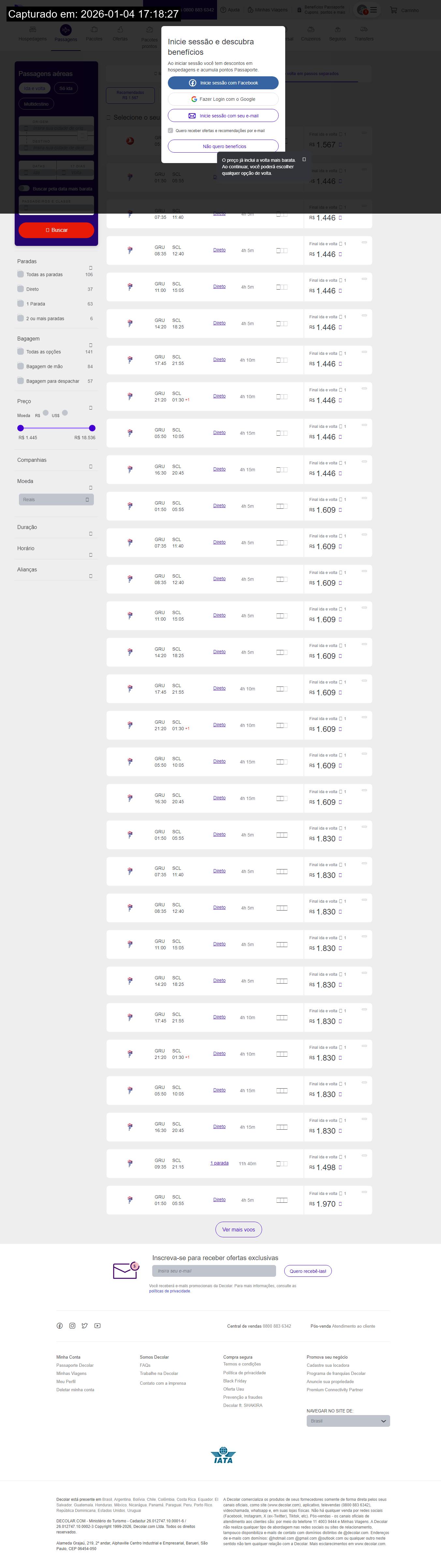Select the Só ida trip type
This screenshot has height=1568, width=441.
click(66, 88)
